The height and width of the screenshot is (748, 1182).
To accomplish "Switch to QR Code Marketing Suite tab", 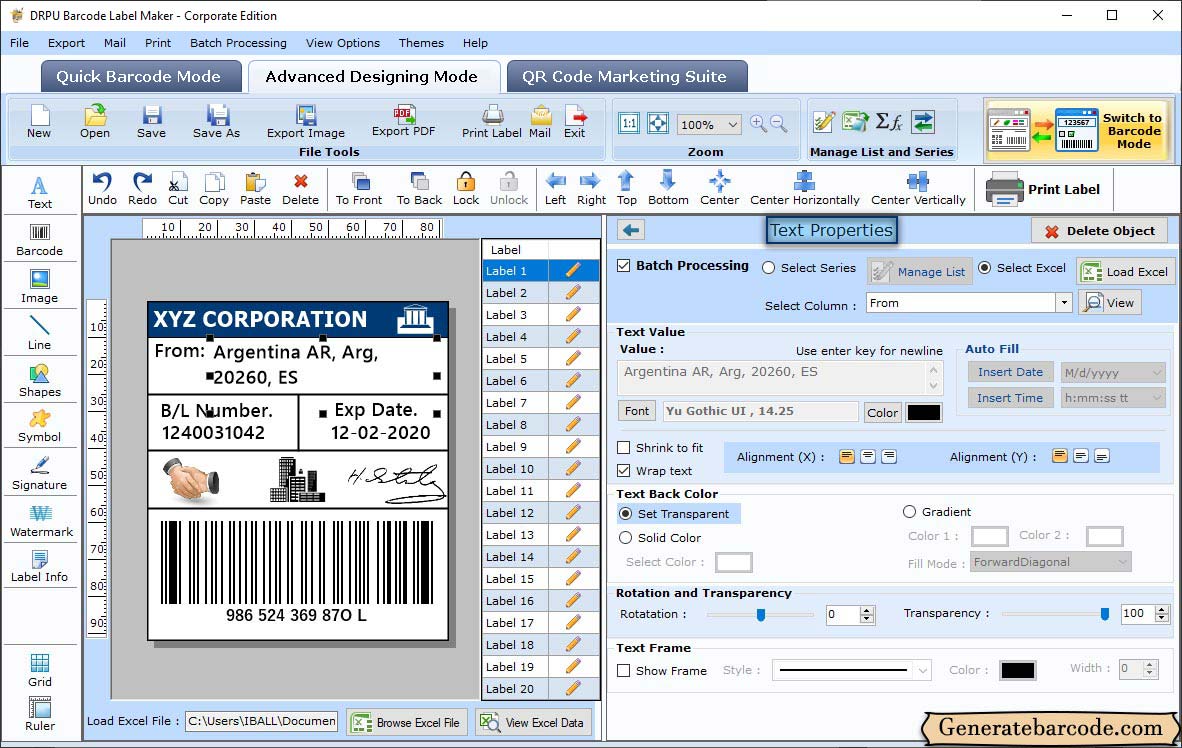I will tap(625, 77).
